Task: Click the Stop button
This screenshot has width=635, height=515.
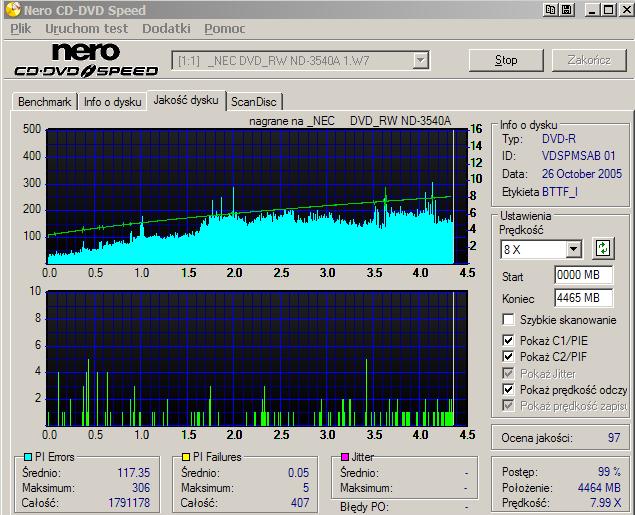Action: [x=506, y=60]
